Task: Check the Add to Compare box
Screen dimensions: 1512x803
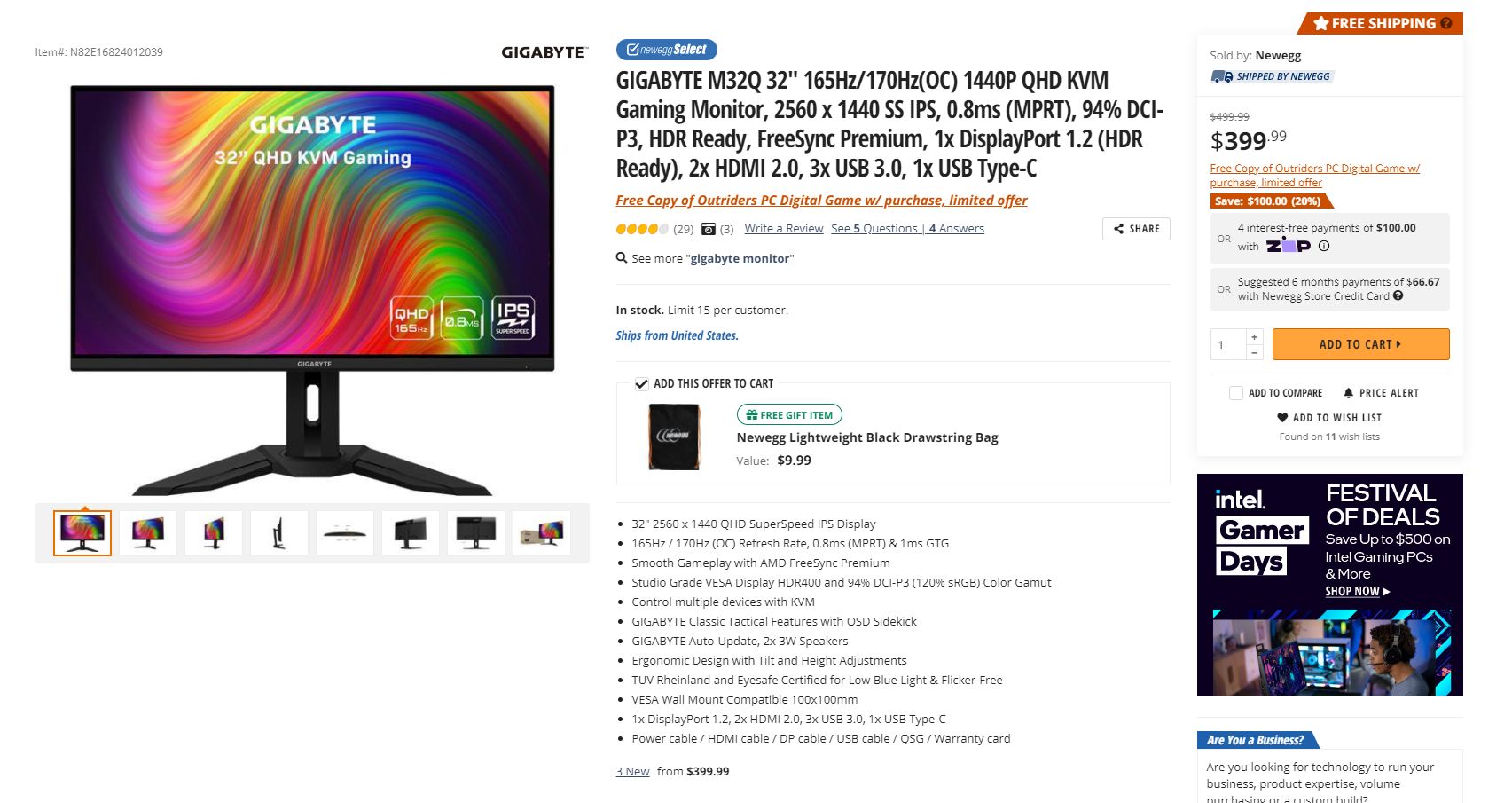Action: pyautogui.click(x=1235, y=393)
